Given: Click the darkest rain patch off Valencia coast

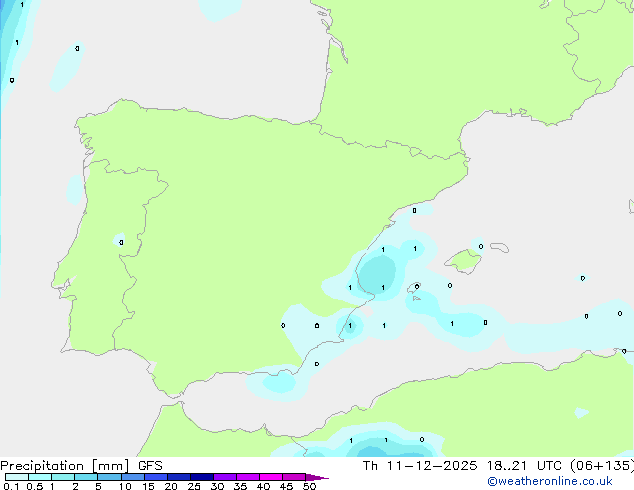Looking at the screenshot, I should coord(378,273).
